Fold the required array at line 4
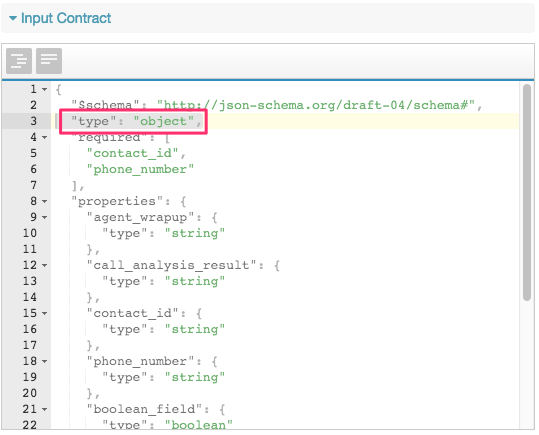Image resolution: width=539 pixels, height=435 pixels. tap(45, 138)
